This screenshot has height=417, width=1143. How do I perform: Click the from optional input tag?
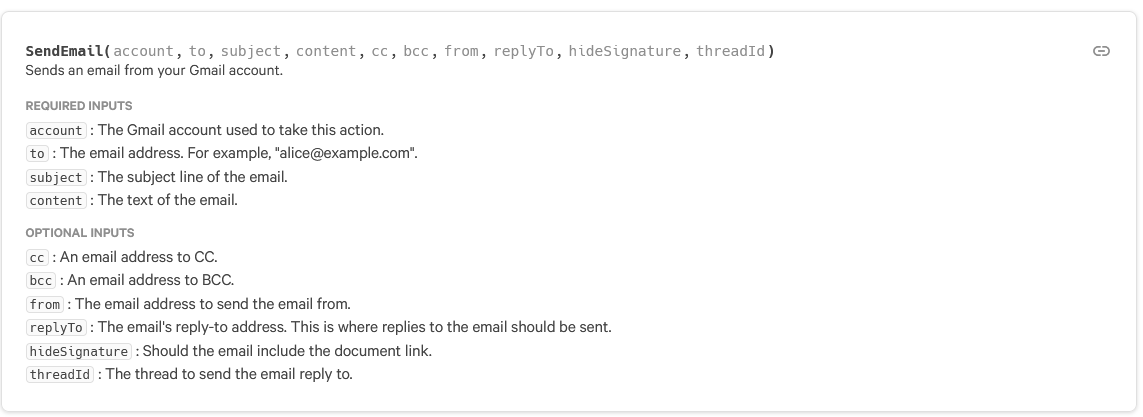coord(44,304)
